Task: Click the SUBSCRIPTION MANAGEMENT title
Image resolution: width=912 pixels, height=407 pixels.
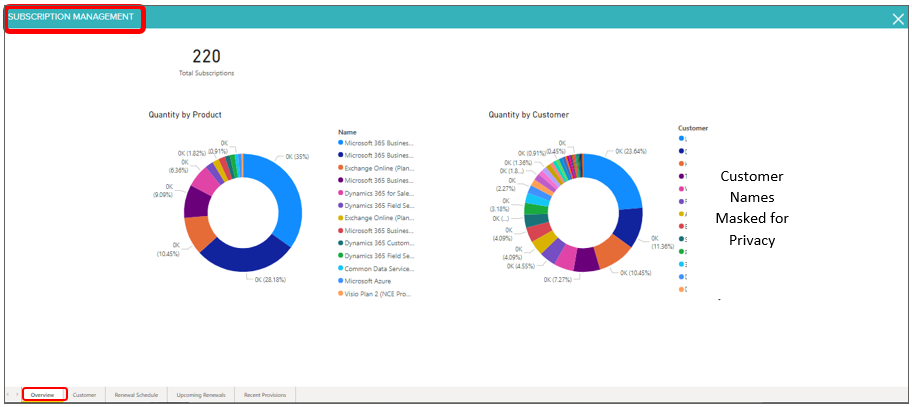Action: [71, 17]
